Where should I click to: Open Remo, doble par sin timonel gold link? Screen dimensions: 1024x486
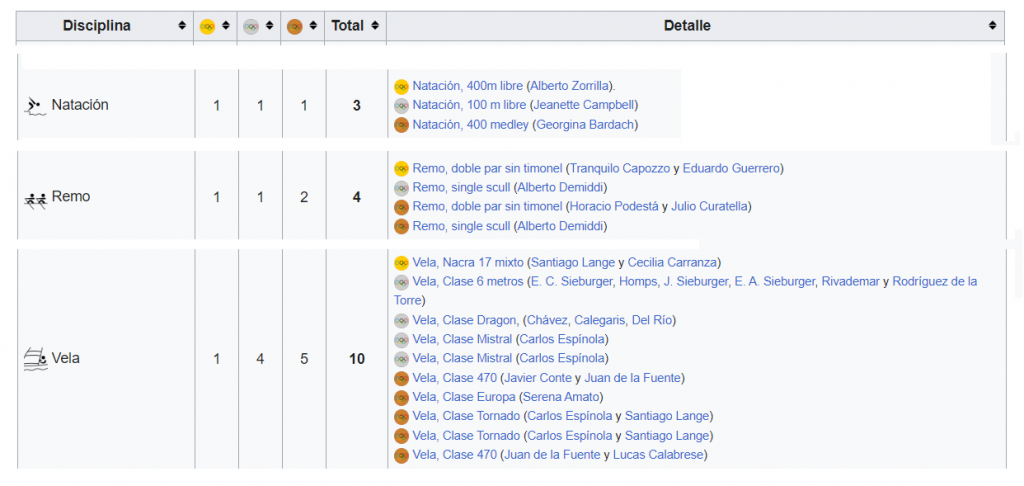coord(487,168)
